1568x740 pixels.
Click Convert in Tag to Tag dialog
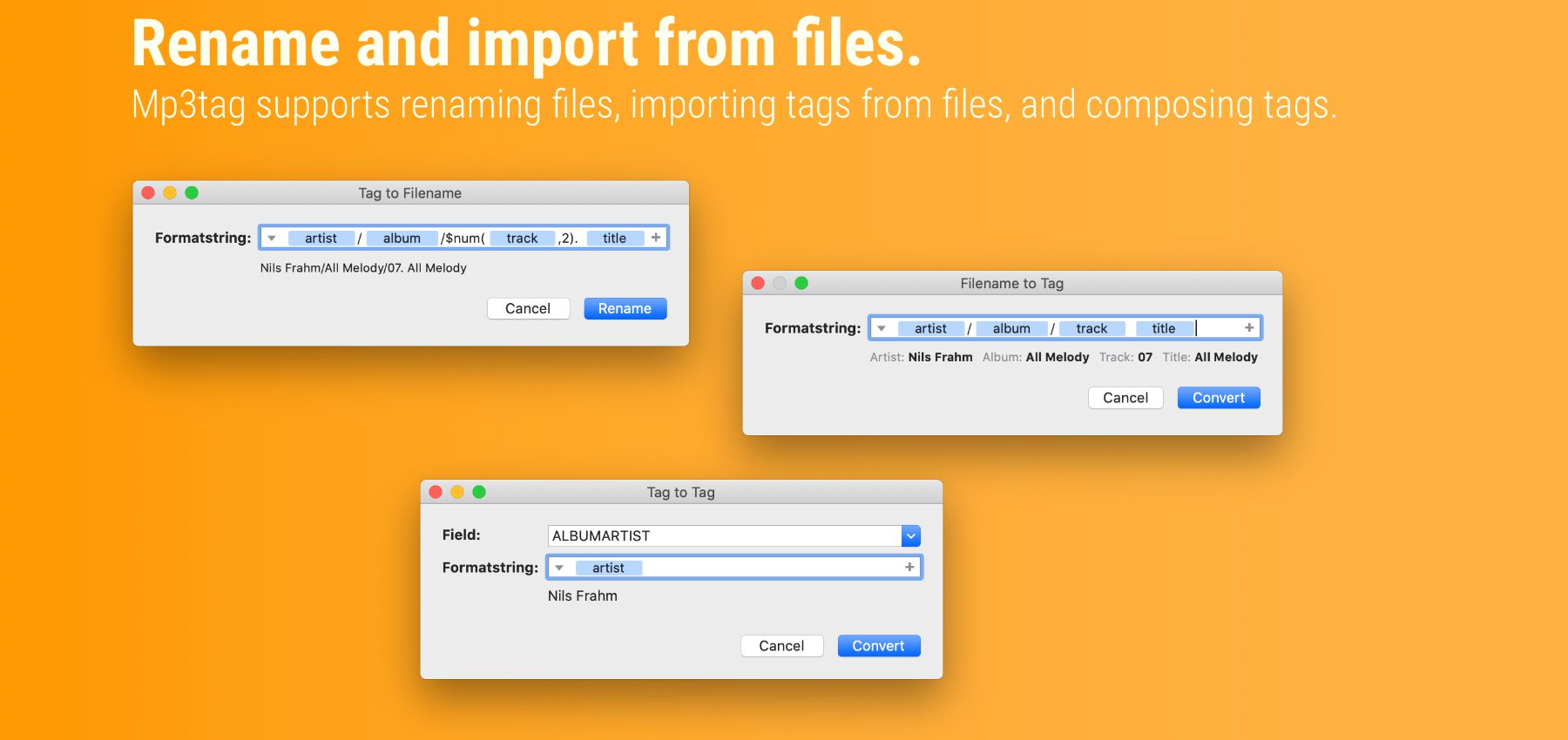[x=878, y=646]
